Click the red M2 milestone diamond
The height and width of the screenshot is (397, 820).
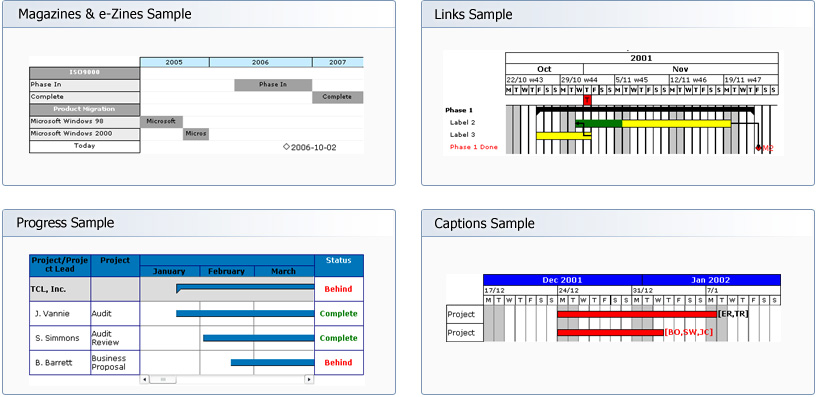[x=758, y=148]
